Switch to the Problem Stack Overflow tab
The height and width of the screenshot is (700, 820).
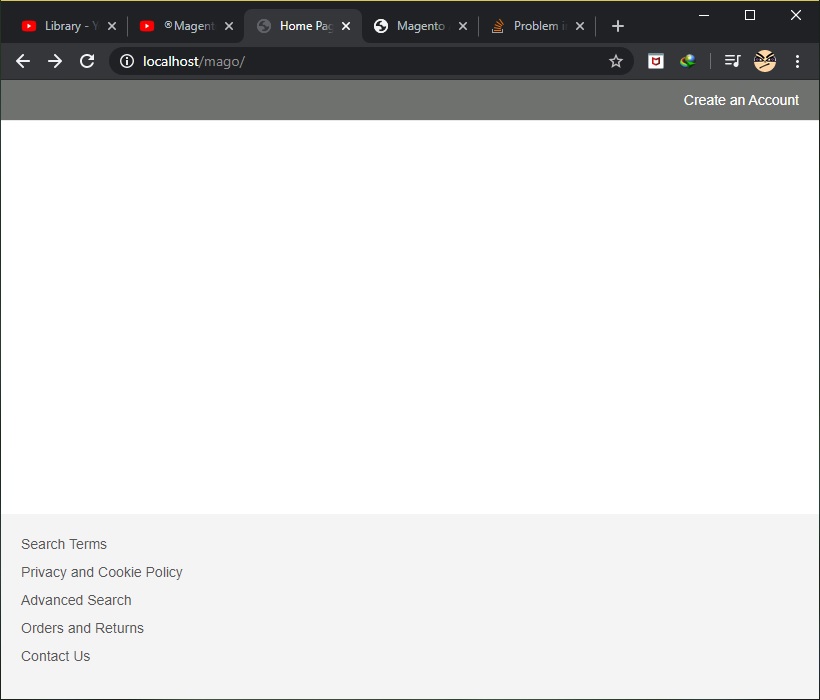(x=530, y=26)
